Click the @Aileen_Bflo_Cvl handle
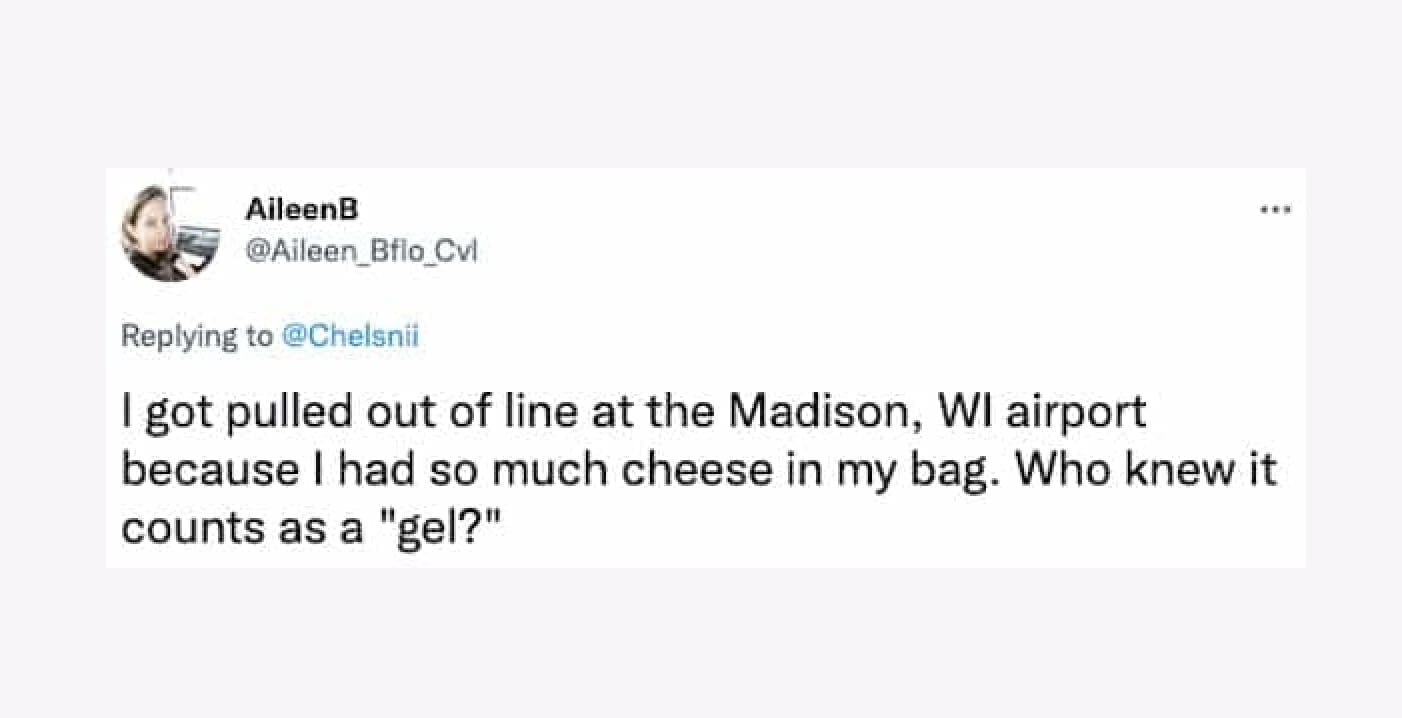Image resolution: width=1402 pixels, height=718 pixels. (361, 253)
